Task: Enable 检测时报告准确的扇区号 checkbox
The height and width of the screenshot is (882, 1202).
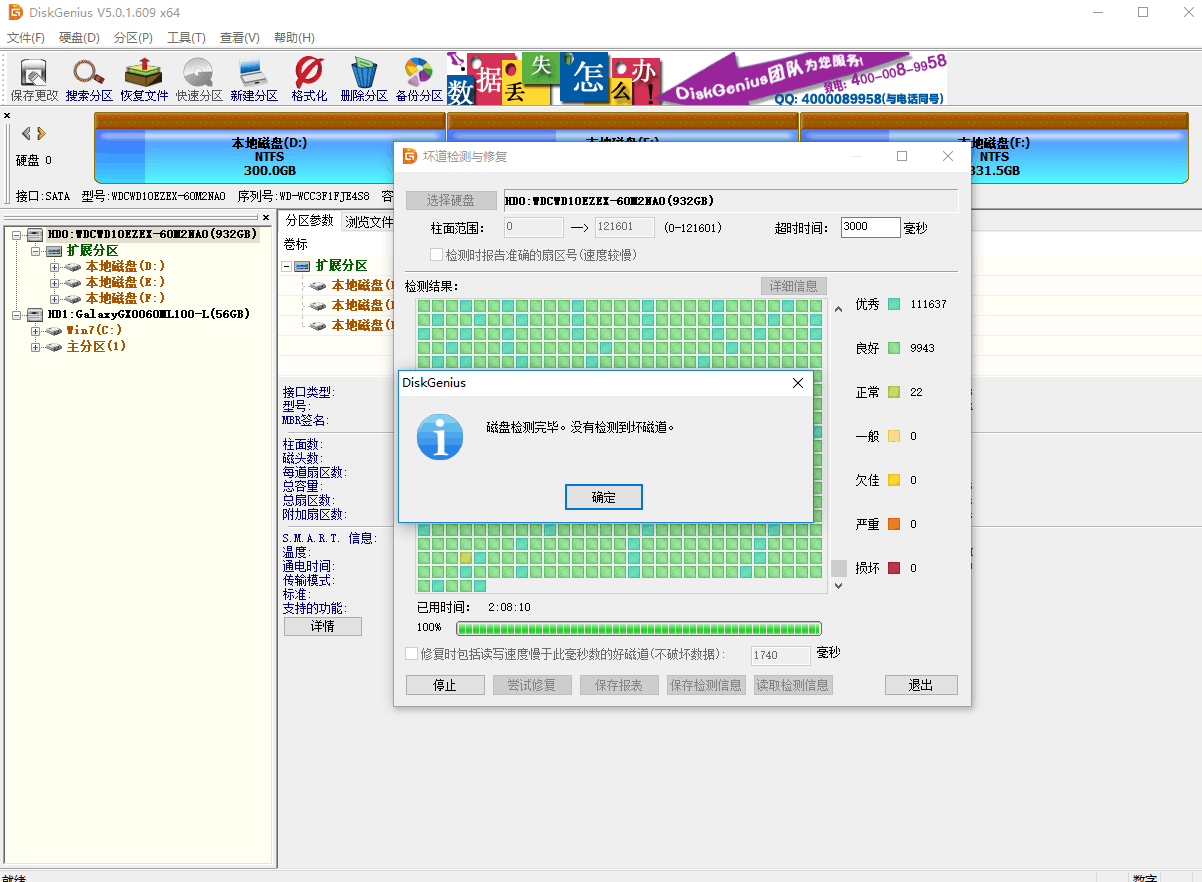Action: [x=436, y=255]
